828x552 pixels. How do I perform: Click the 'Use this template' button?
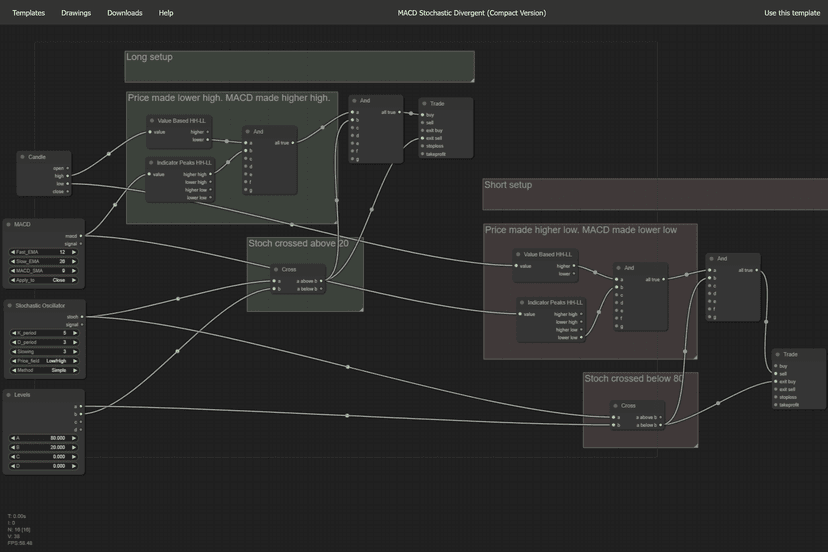792,13
